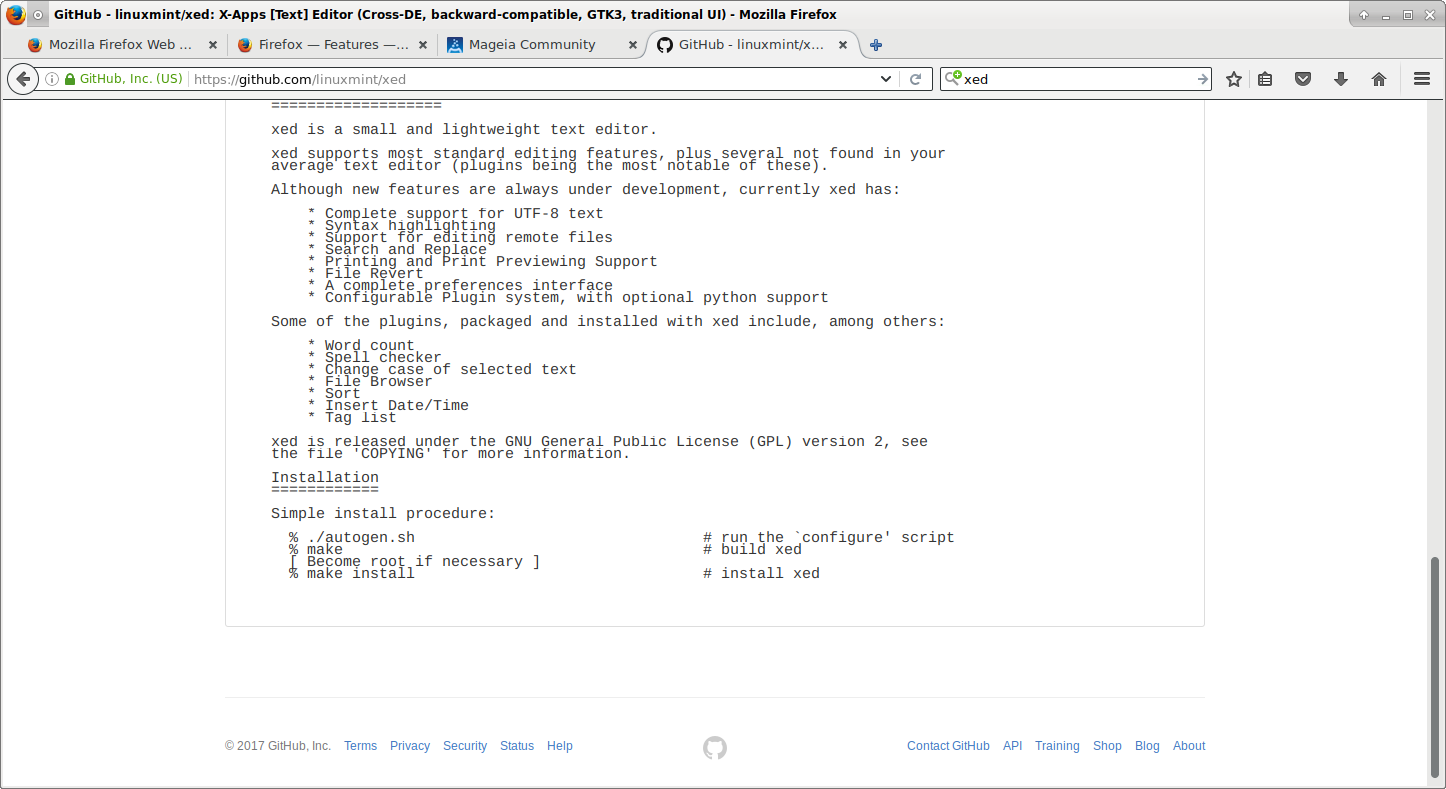Close the Firefox — Features tab
1446x789 pixels.
[423, 45]
